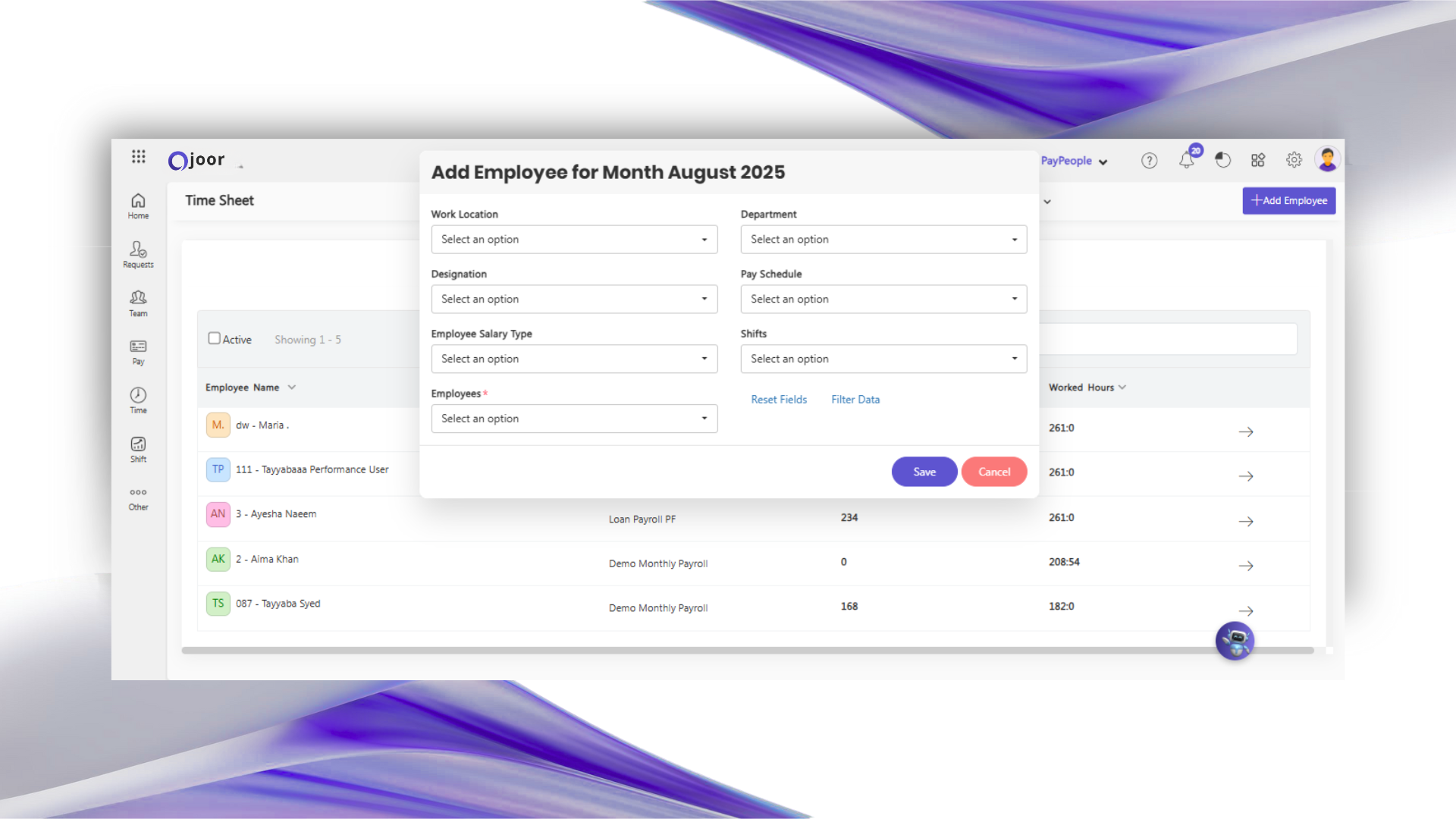Viewport: 1456px width, 819px height.
Task: Toggle the Active checkbox
Action: coord(215,338)
